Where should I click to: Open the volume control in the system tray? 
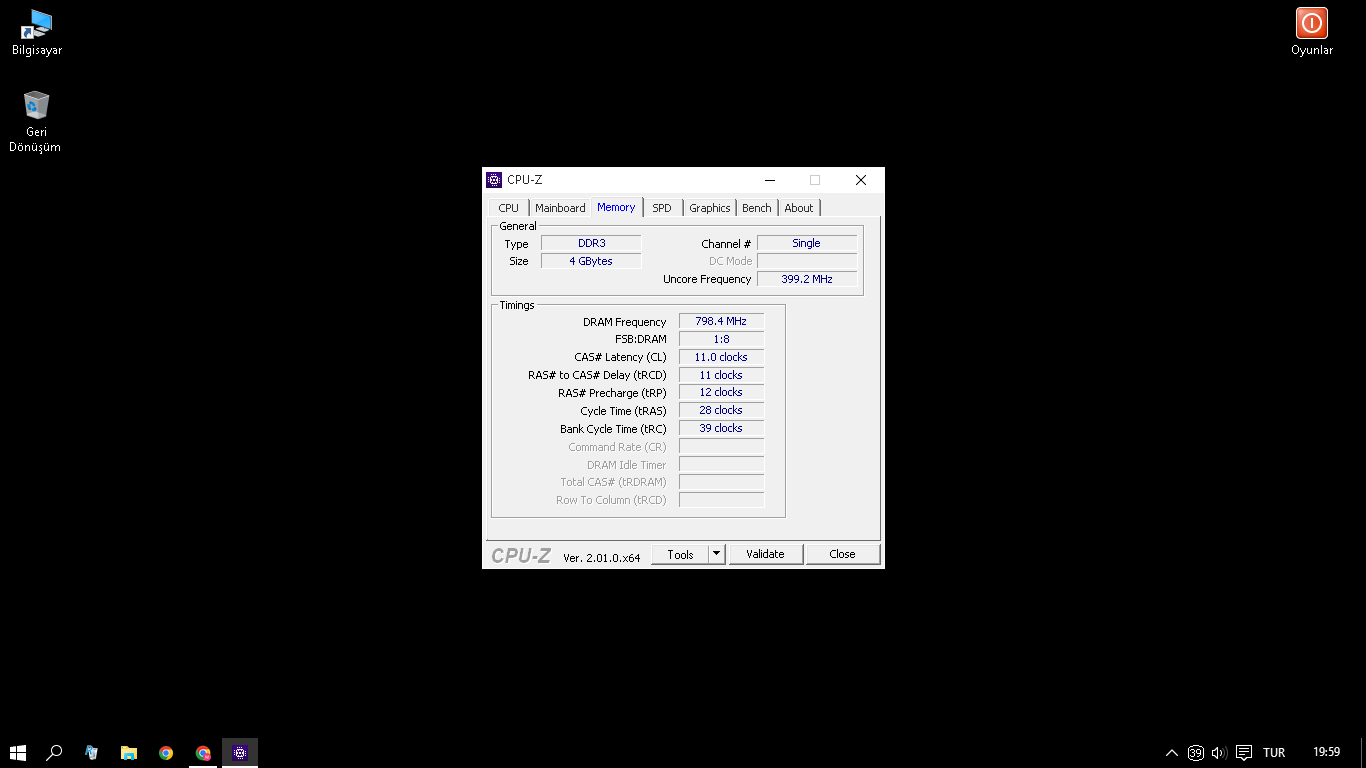tap(1219, 753)
